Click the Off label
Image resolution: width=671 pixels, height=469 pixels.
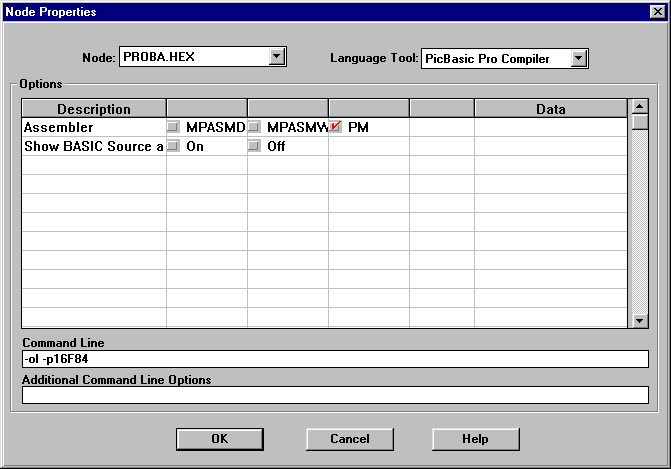(x=276, y=146)
